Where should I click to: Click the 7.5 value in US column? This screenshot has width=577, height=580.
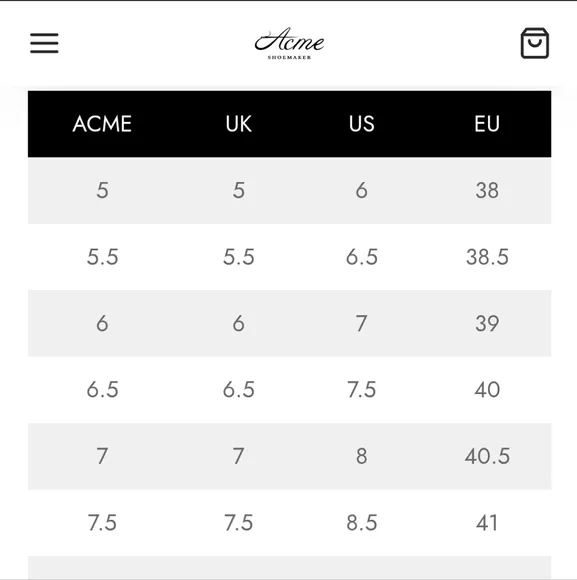point(361,390)
